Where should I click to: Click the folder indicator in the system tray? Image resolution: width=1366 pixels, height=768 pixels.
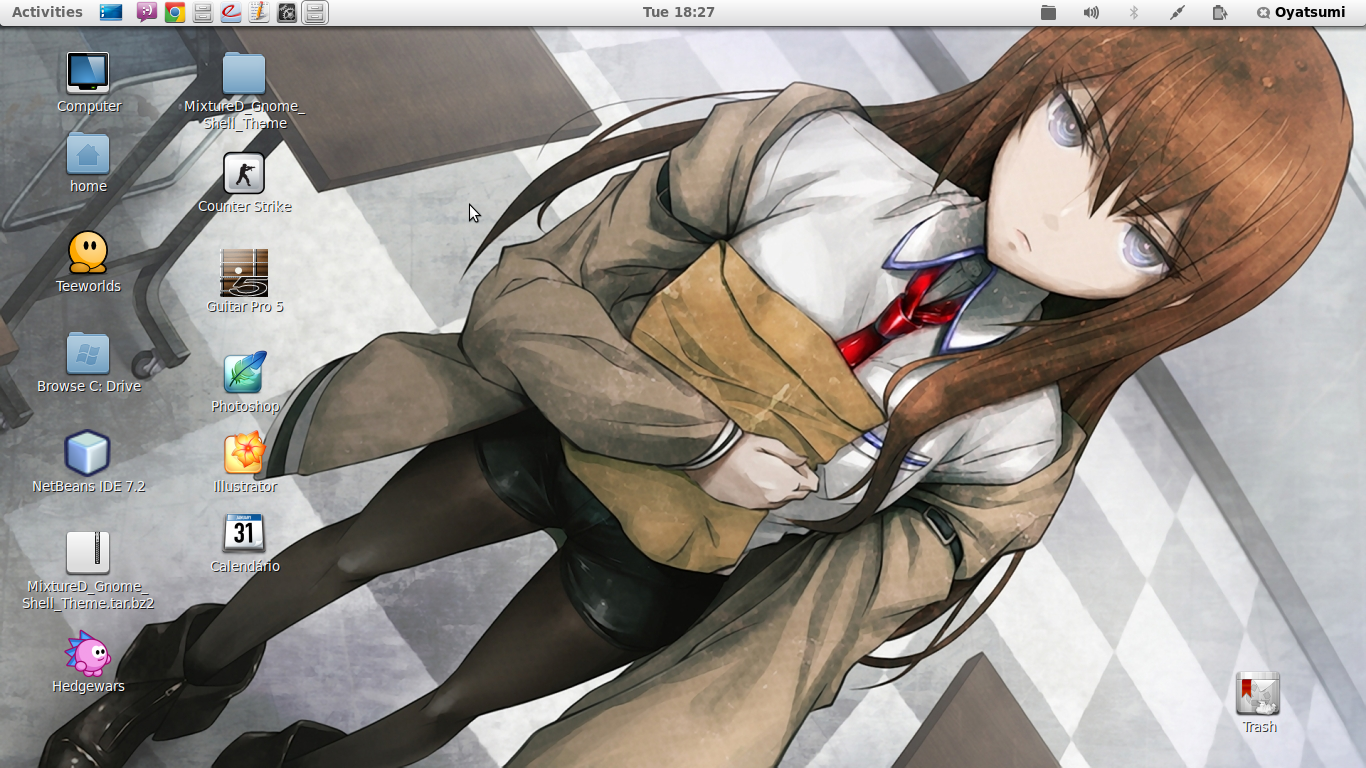[x=1048, y=12]
